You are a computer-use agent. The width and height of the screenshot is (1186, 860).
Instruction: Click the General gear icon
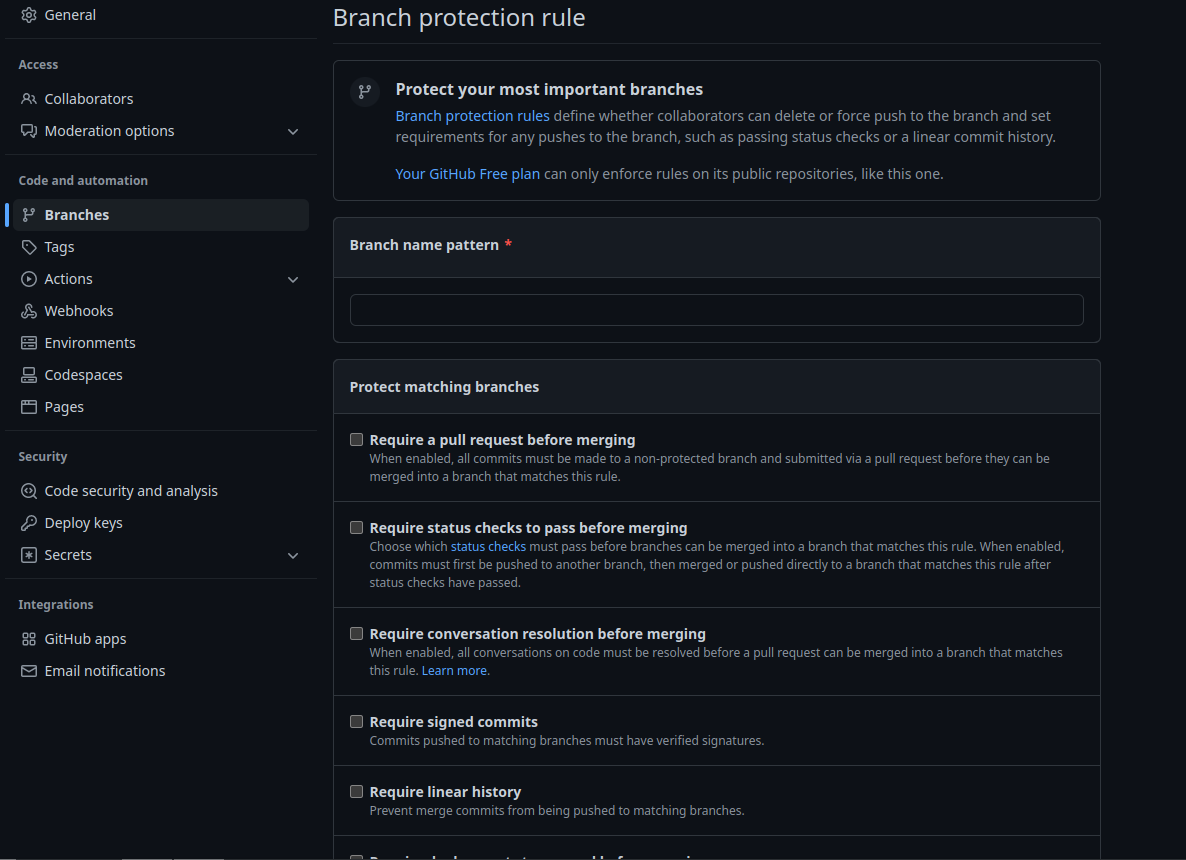point(29,15)
